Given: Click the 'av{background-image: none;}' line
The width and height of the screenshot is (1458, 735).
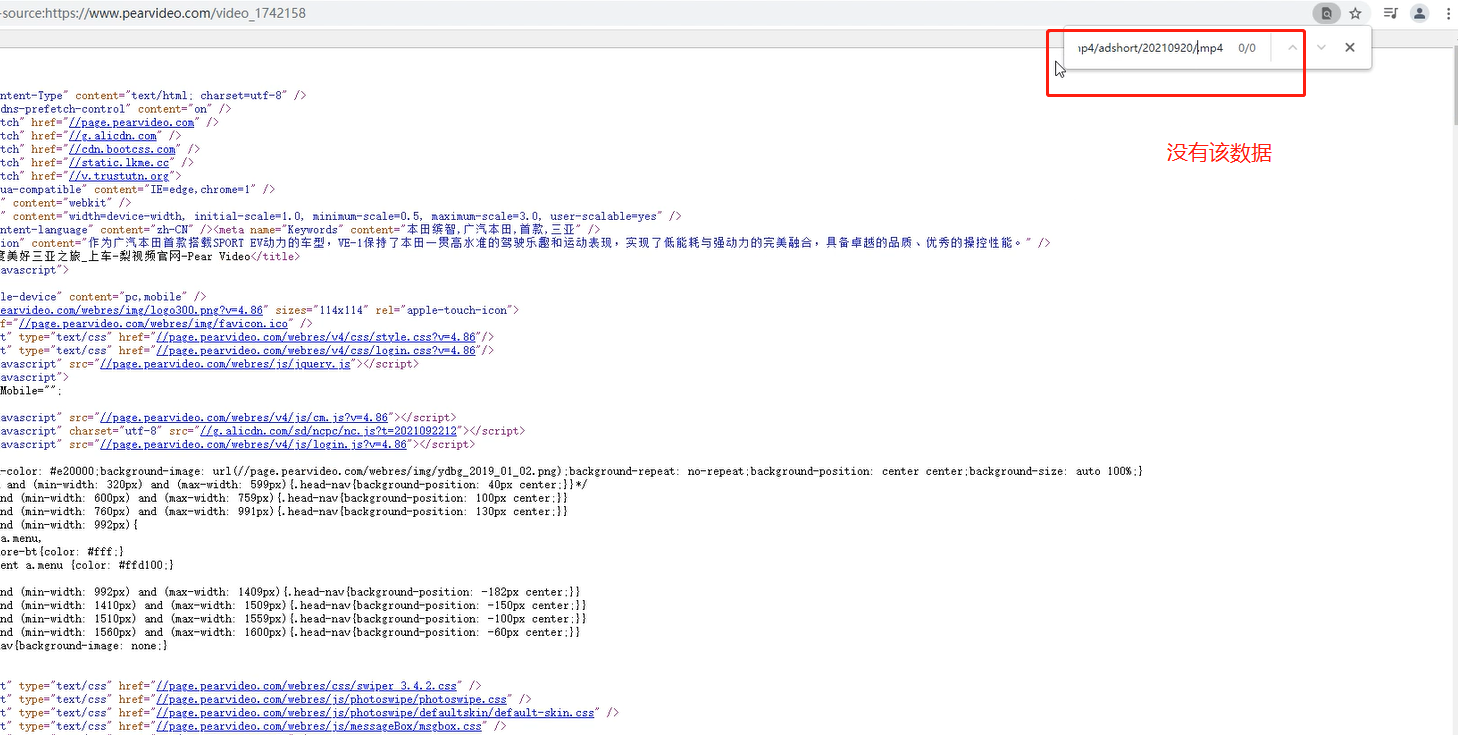Looking at the screenshot, I should point(84,646).
